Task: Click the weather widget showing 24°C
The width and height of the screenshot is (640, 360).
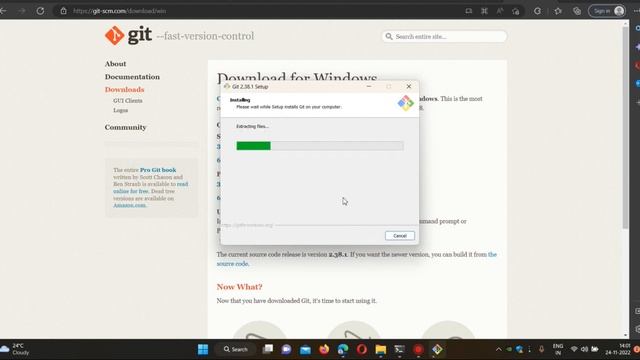Action: tap(15, 349)
